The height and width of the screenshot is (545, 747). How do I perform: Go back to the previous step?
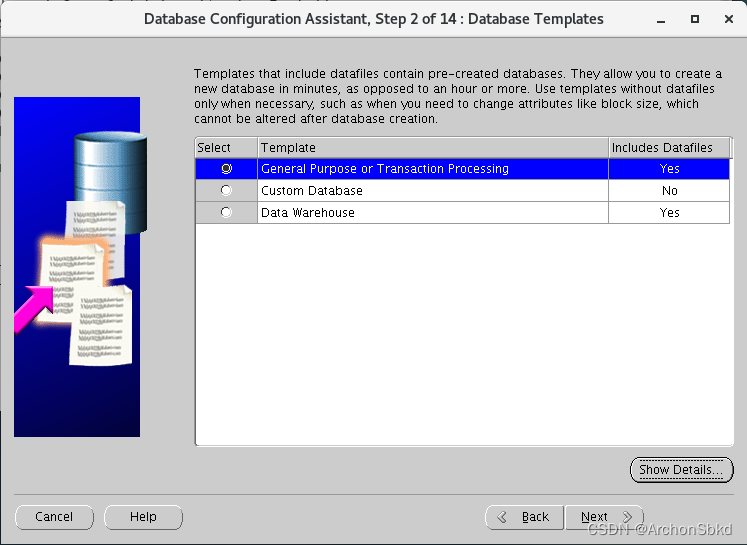525,517
